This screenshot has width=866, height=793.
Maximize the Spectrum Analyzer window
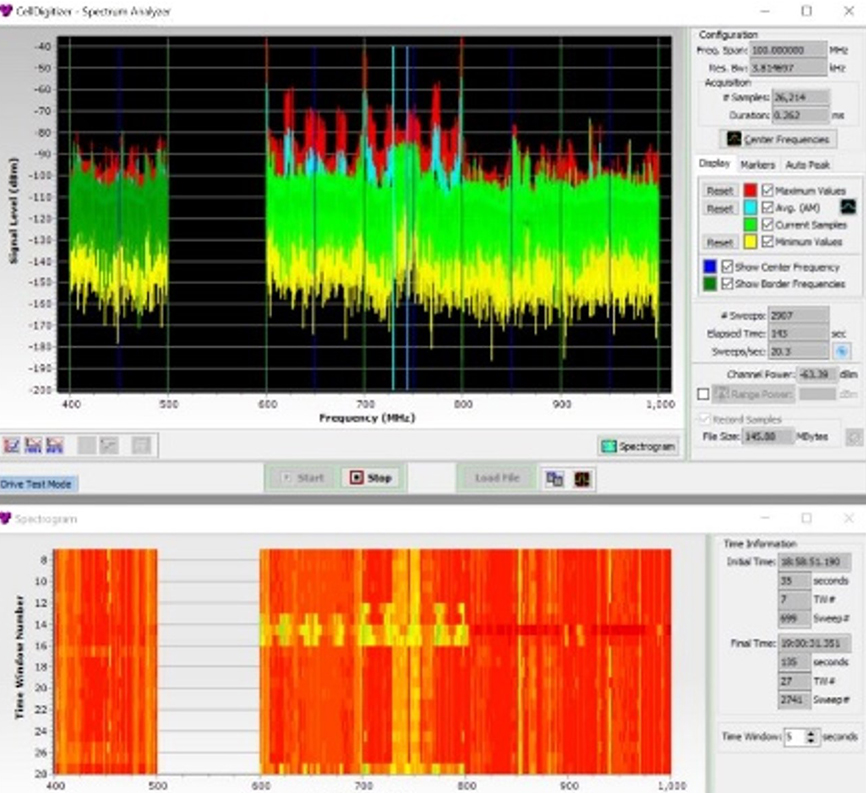[807, 11]
